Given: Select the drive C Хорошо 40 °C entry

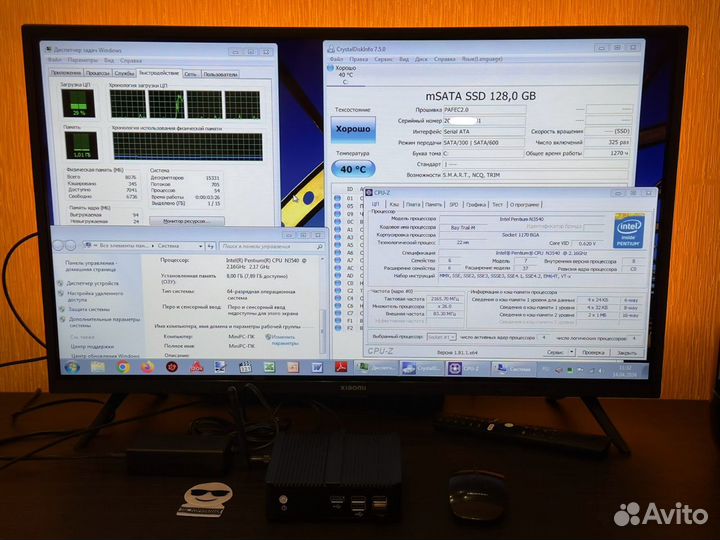Looking at the screenshot, I should pyautogui.click(x=345, y=75).
